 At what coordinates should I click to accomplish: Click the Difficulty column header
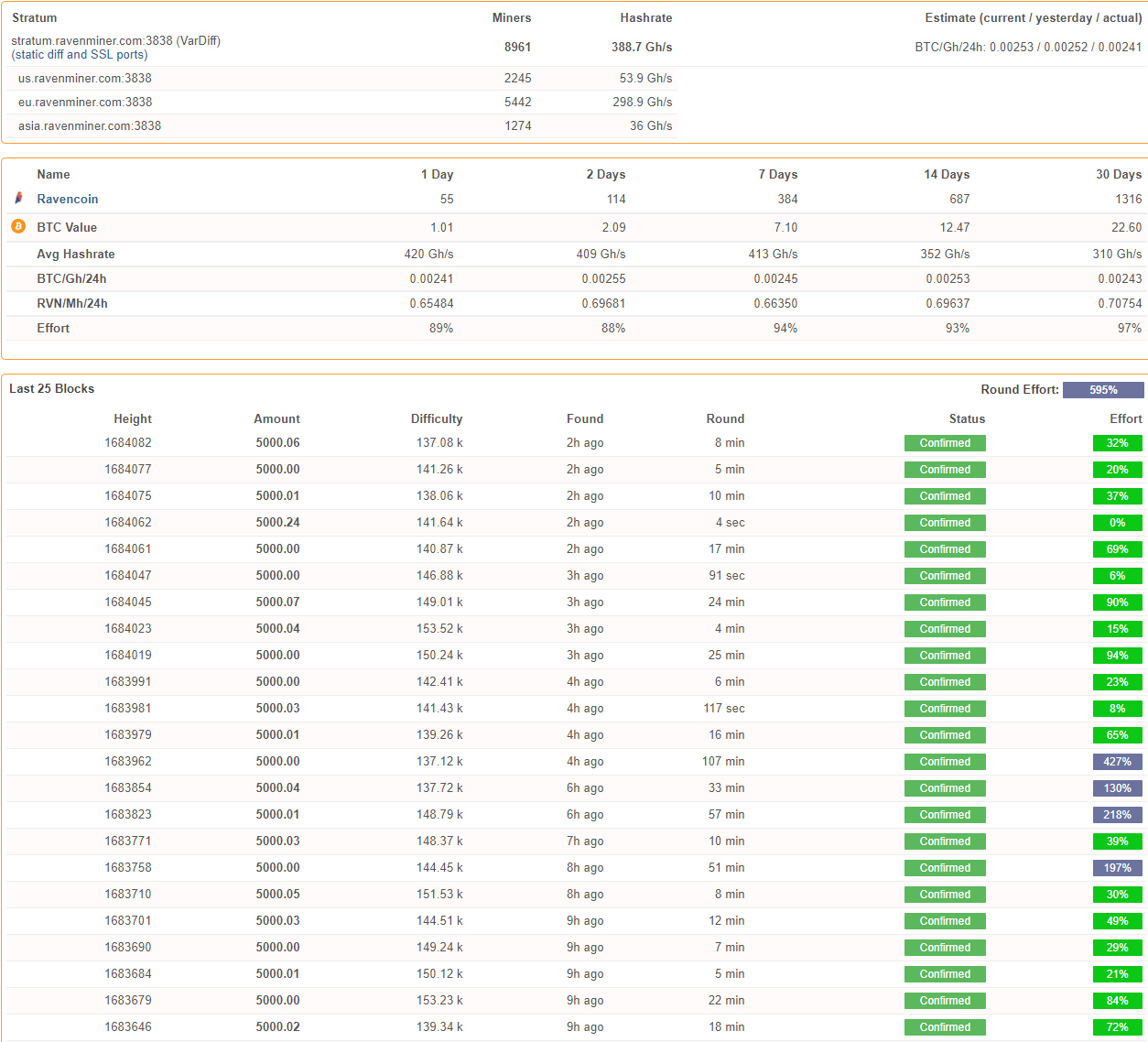[437, 418]
